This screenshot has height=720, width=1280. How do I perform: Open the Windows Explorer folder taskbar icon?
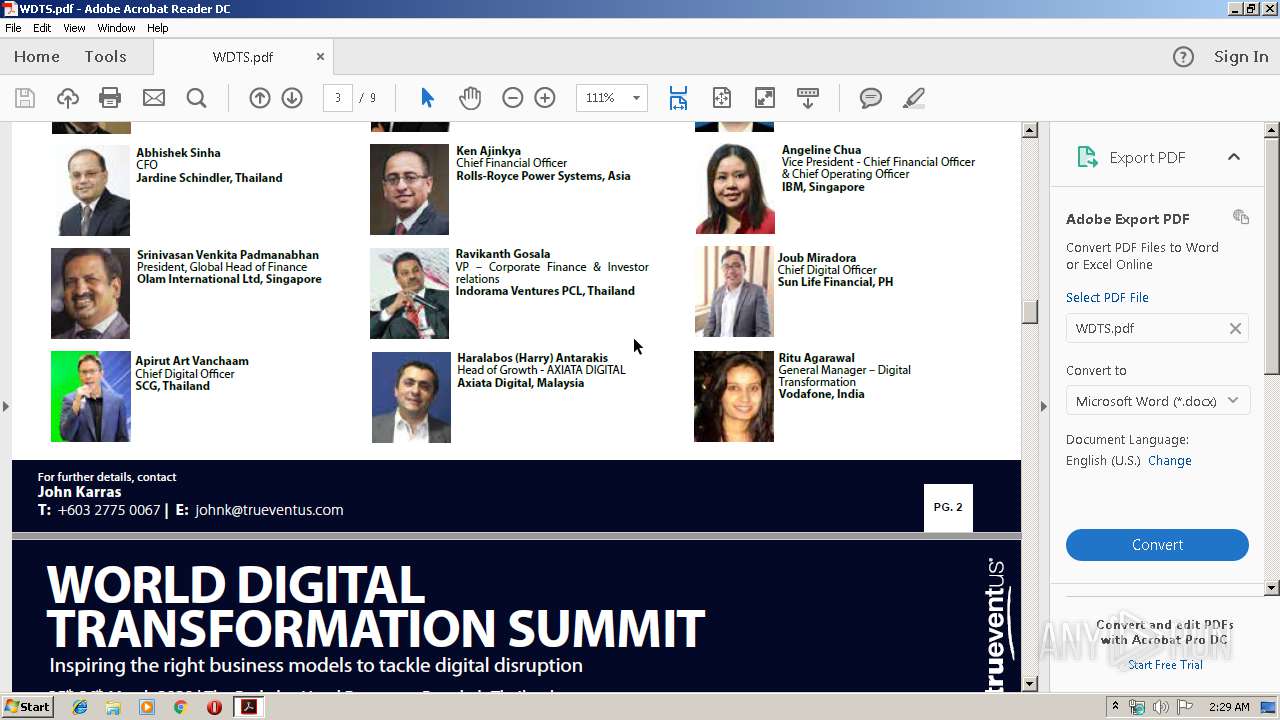point(113,707)
